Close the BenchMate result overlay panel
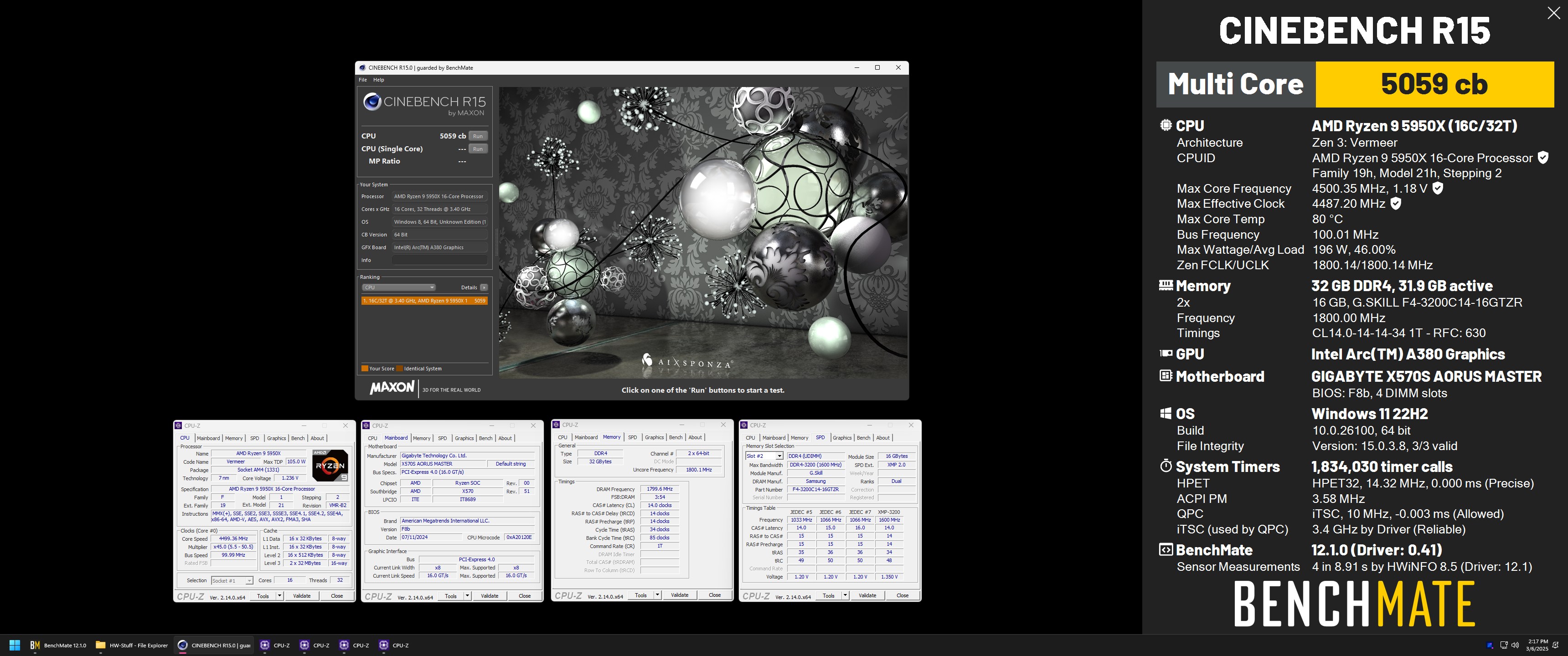This screenshot has width=1568, height=656. pyautogui.click(x=1553, y=13)
